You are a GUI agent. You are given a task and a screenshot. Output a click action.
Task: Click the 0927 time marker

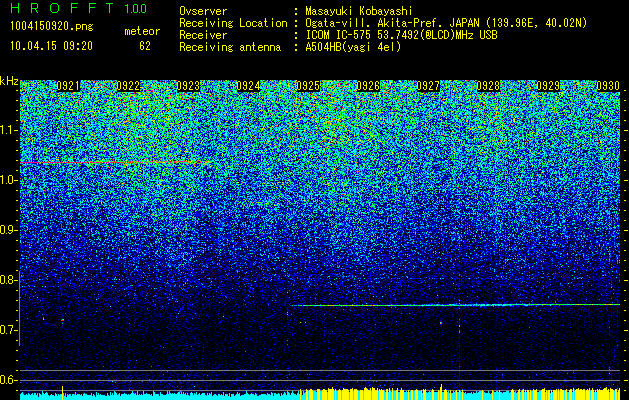[x=428, y=86]
